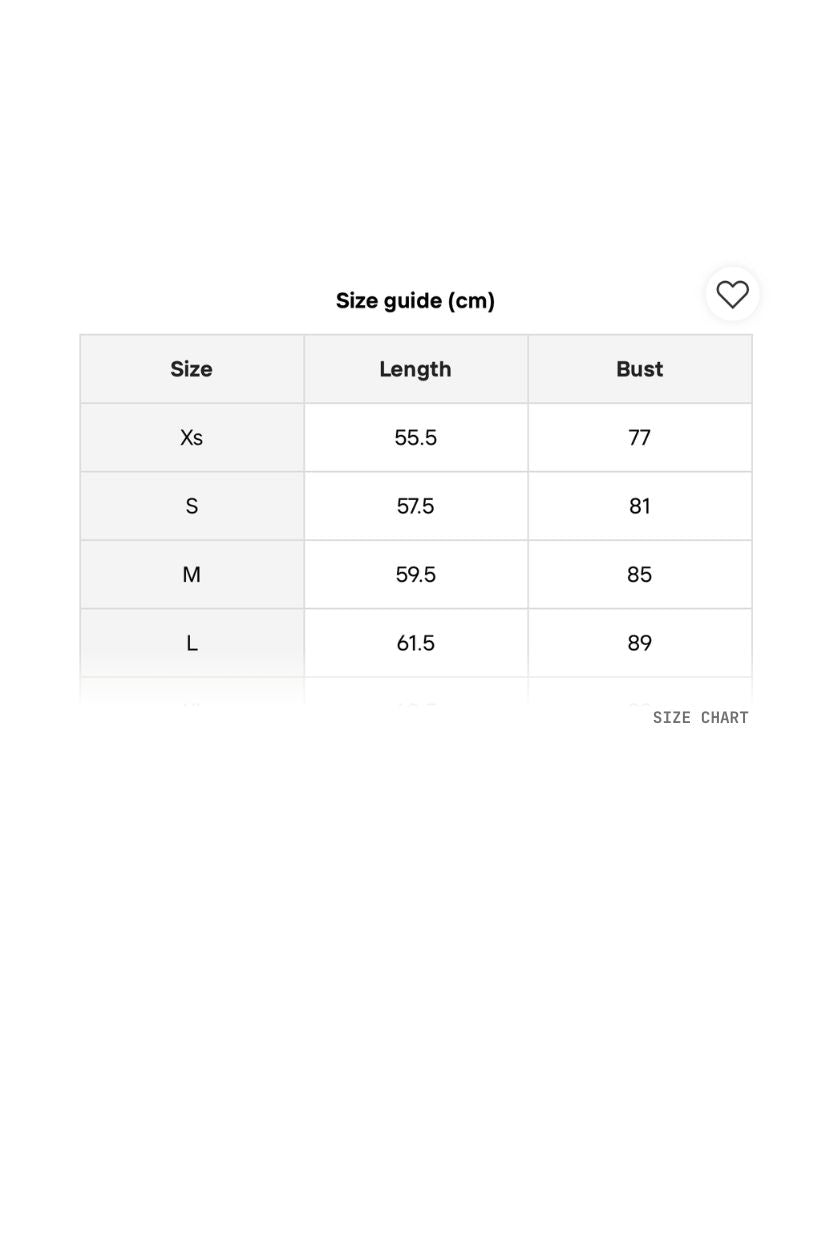This screenshot has width=832, height=1248.
Task: Click the SIZE CHART label
Action: pos(700,717)
